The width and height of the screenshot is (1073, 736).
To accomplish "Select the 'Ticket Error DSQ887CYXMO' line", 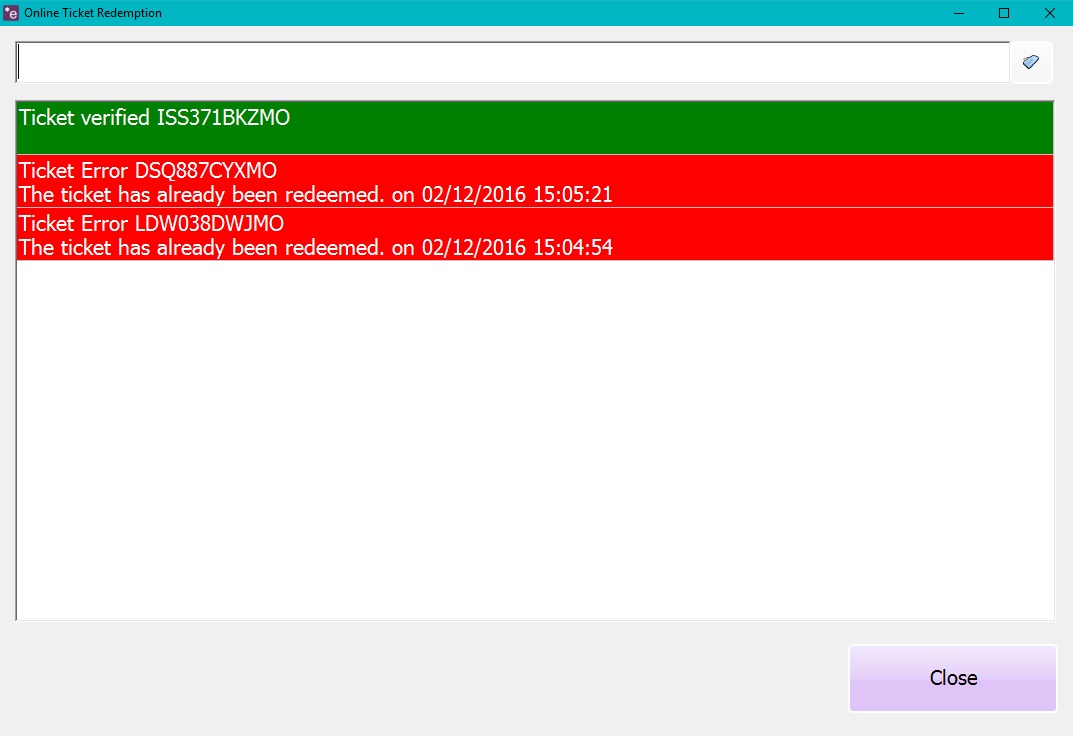I will 148,170.
